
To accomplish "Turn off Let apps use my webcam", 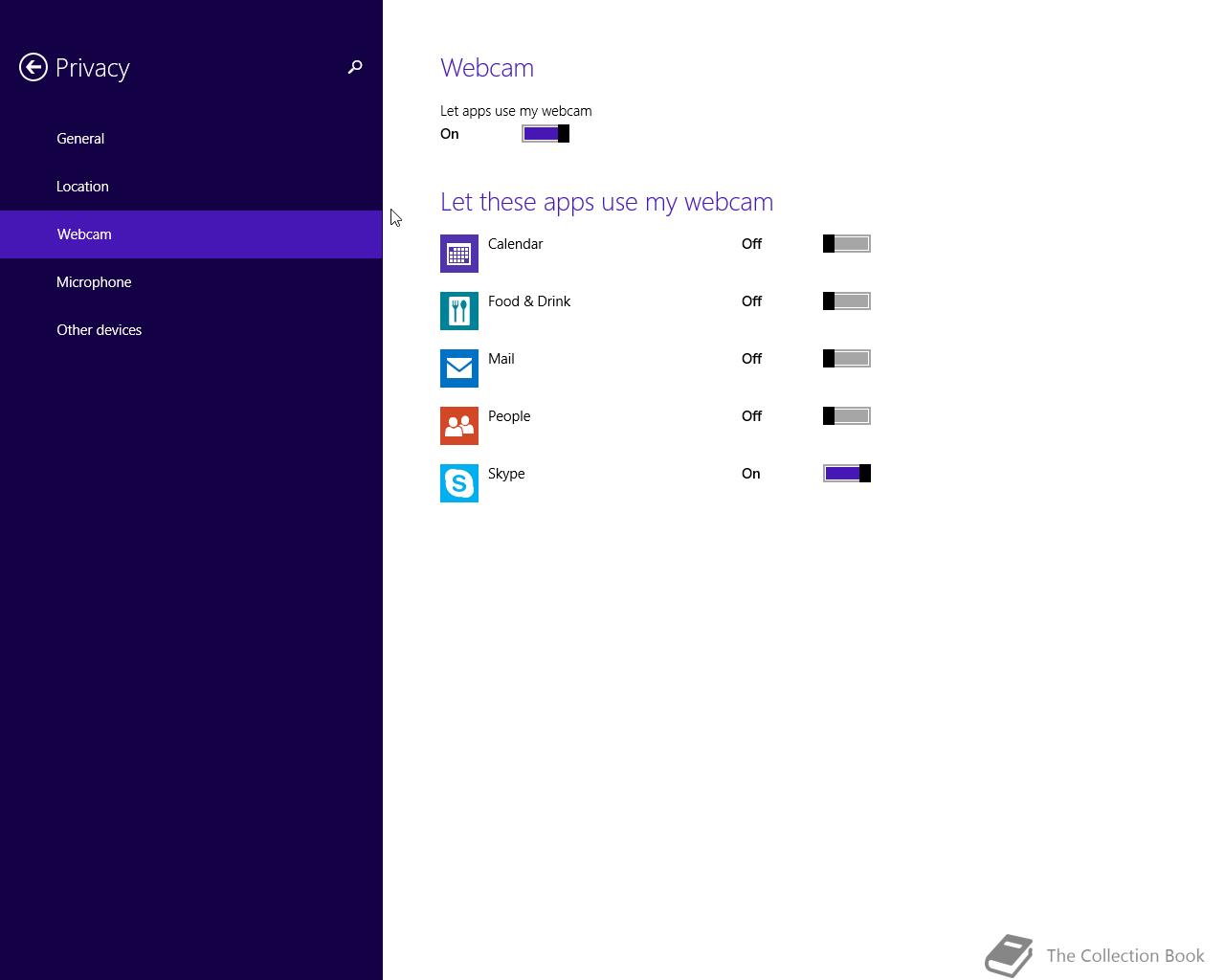I will pos(546,134).
